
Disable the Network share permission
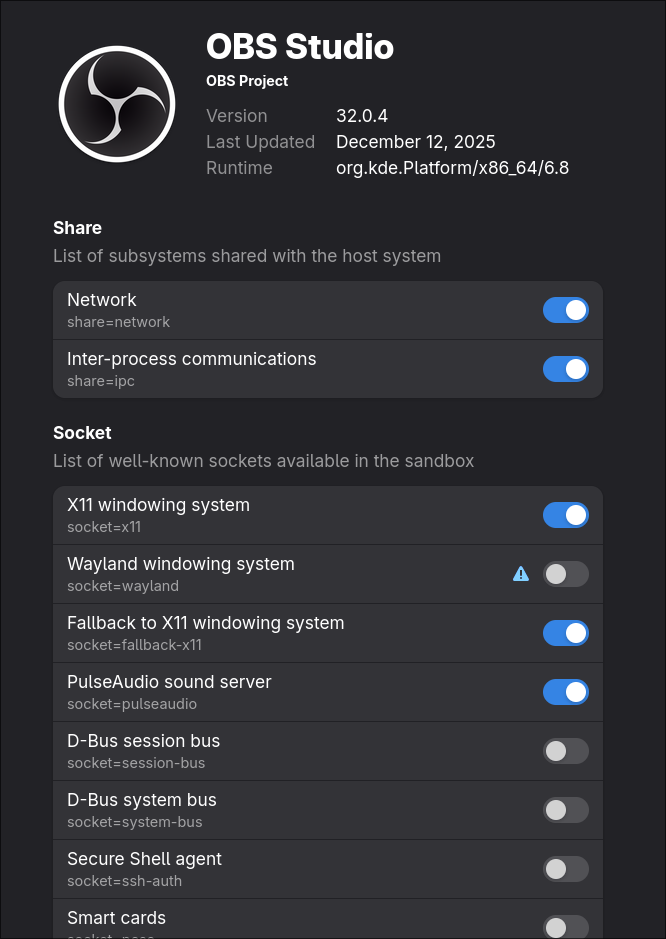pos(565,310)
